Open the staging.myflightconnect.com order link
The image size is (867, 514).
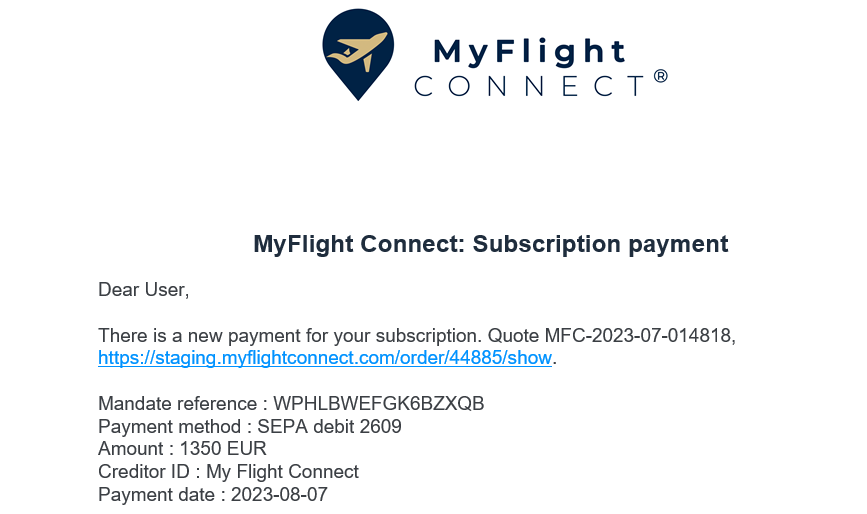click(325, 358)
